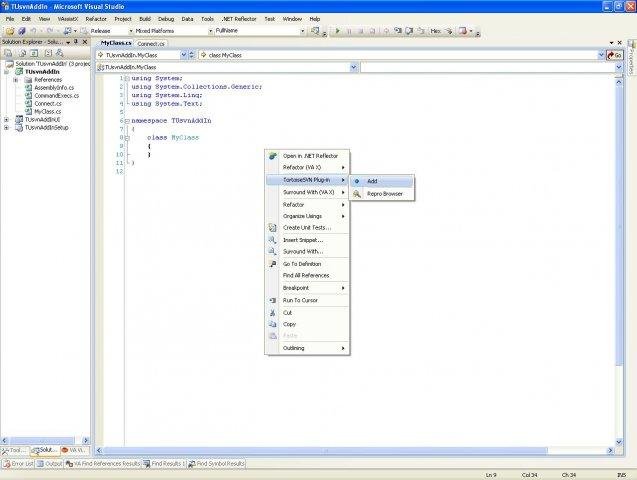Open the Tools menu
This screenshot has height=480, width=637.
pyautogui.click(x=207, y=19)
